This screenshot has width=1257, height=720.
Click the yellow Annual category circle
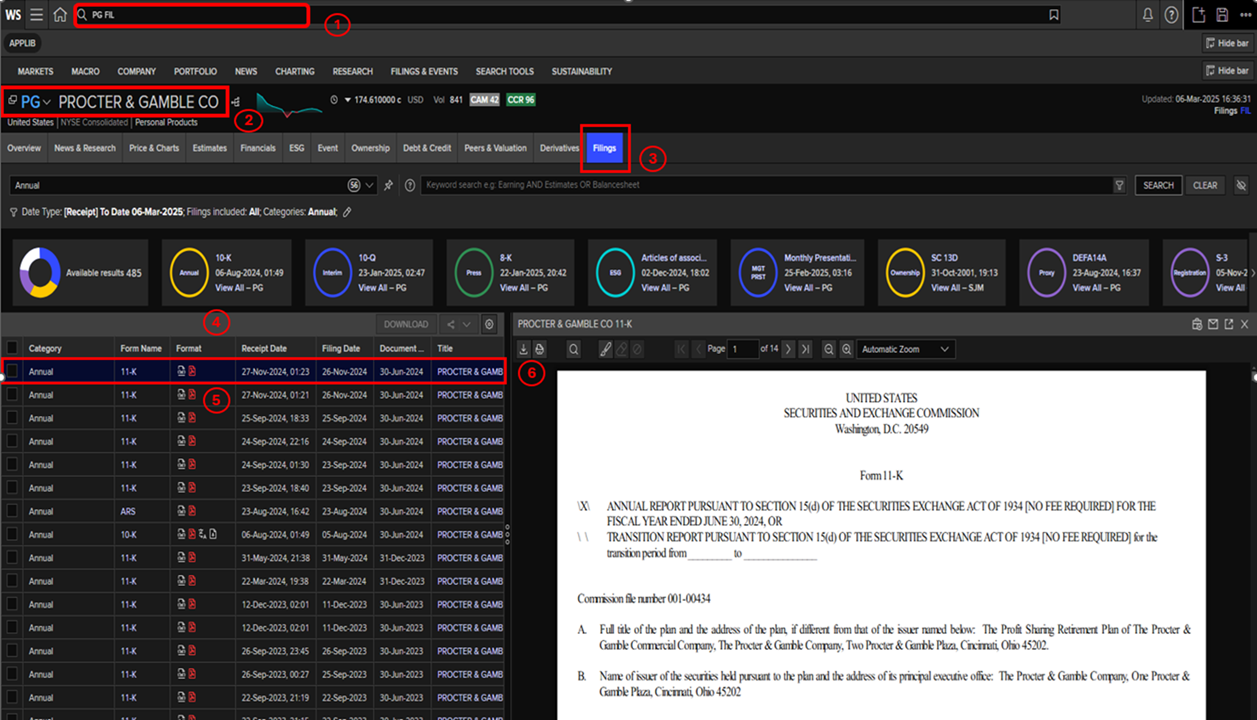[x=189, y=272]
